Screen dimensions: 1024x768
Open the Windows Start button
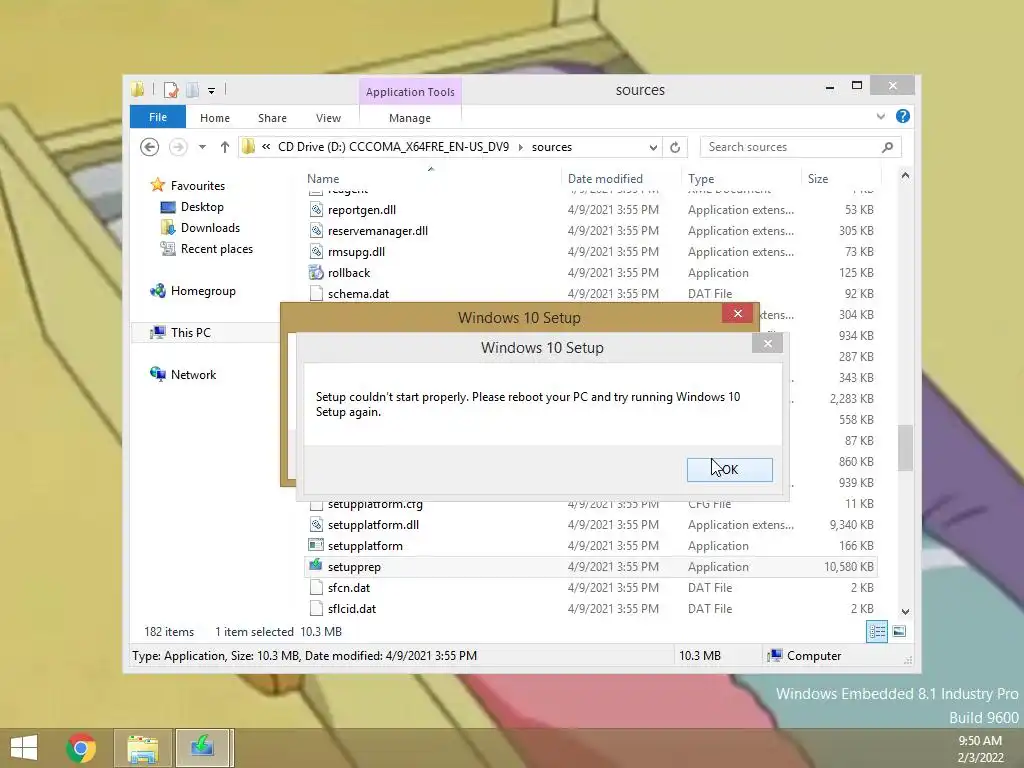[x=24, y=748]
